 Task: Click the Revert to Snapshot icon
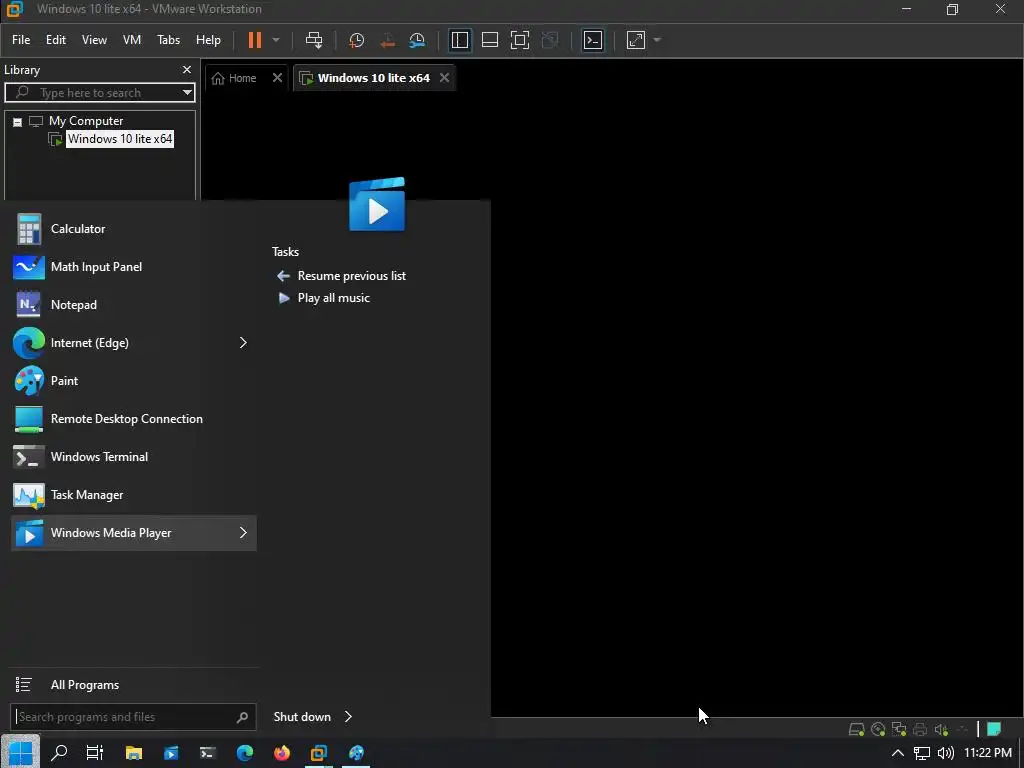(387, 40)
